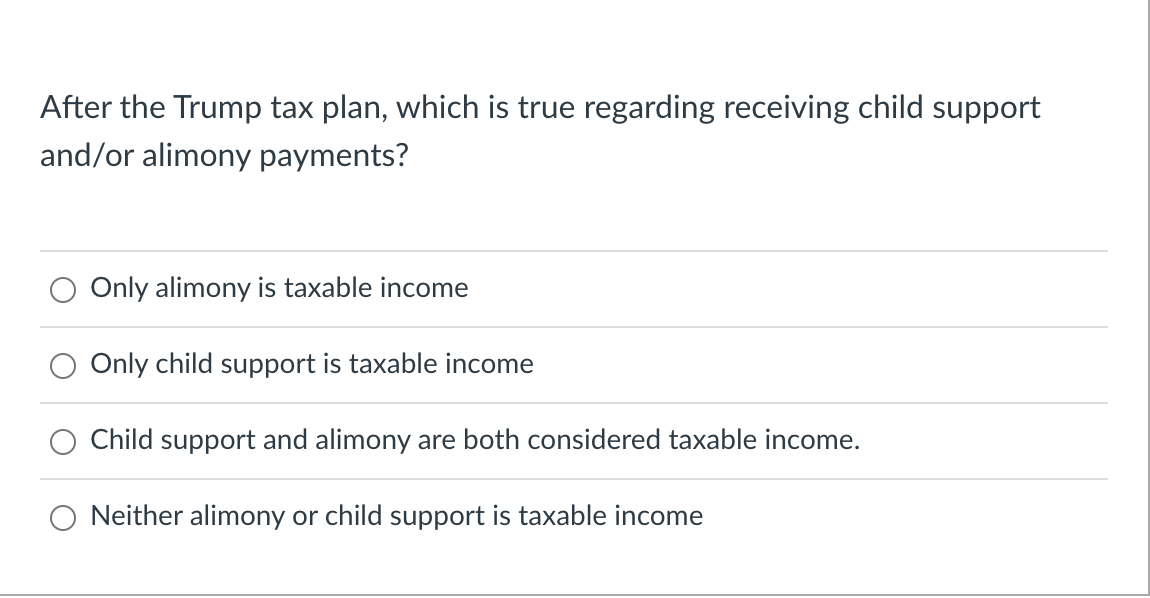Select the 'Only child support is taxable income' option

point(63,365)
